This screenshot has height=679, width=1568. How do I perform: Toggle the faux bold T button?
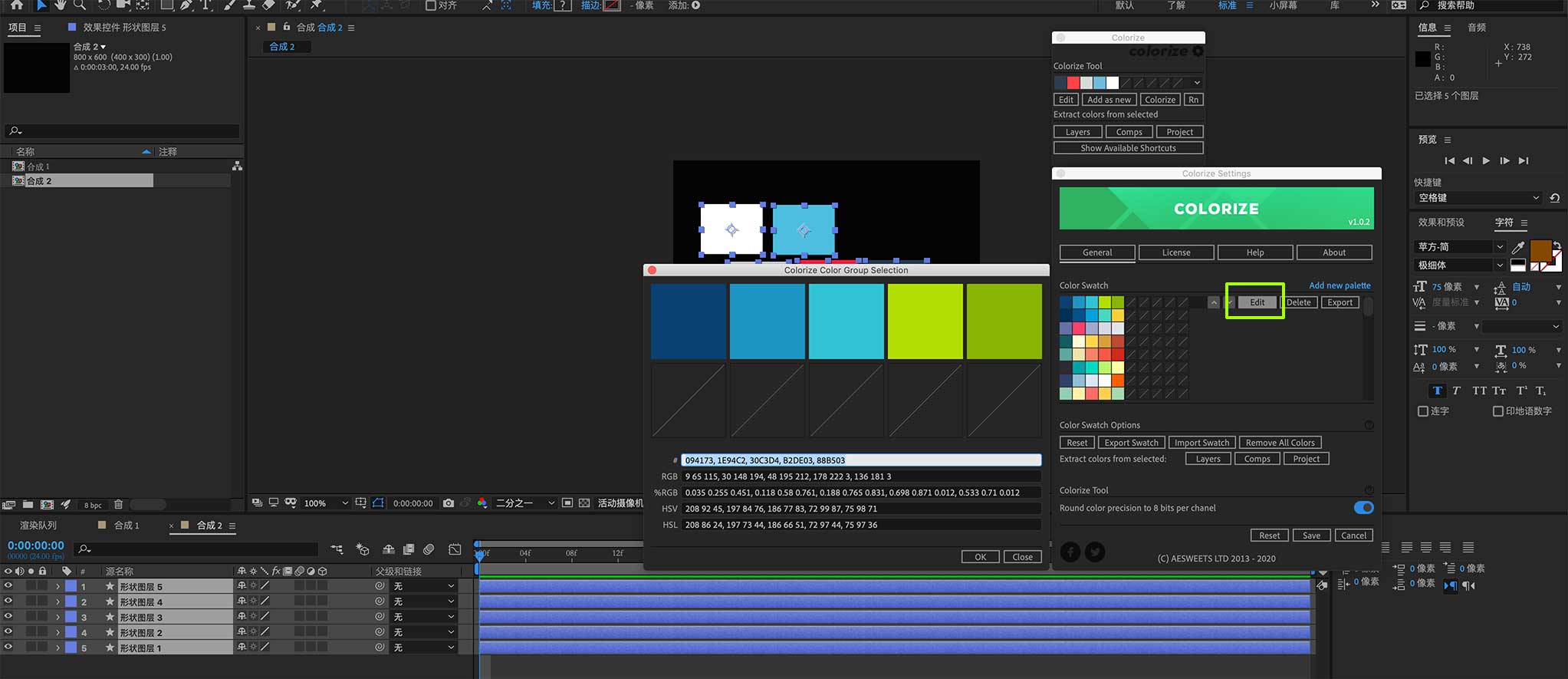(x=1438, y=391)
